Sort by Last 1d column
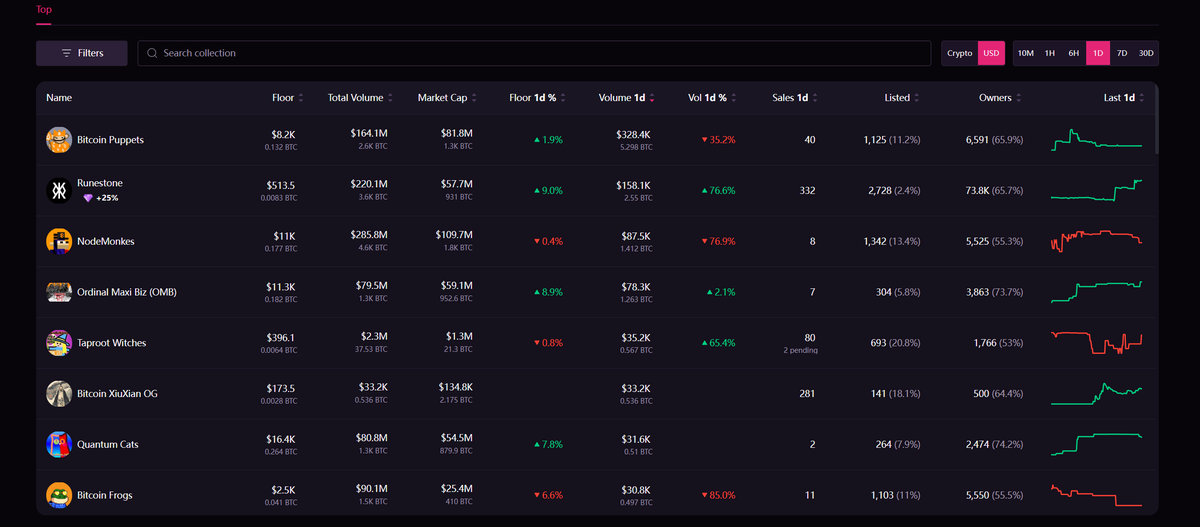This screenshot has width=1200, height=527. 1124,98
